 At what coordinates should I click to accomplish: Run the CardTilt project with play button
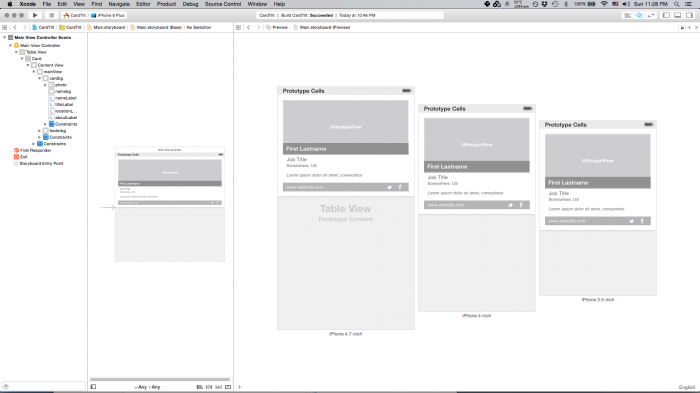pyautogui.click(x=35, y=15)
